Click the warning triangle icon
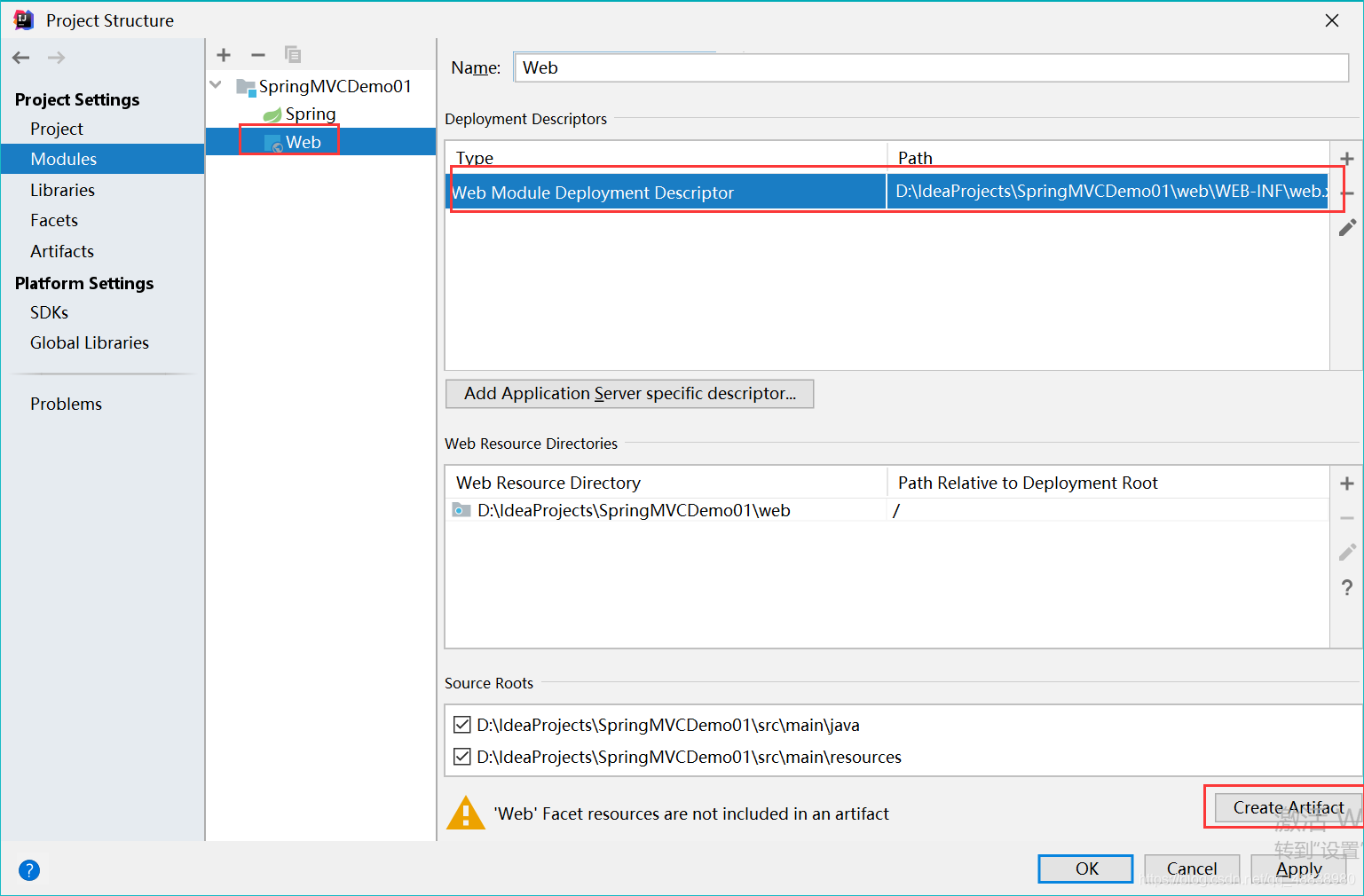Viewport: 1364px width, 896px height. tap(466, 813)
